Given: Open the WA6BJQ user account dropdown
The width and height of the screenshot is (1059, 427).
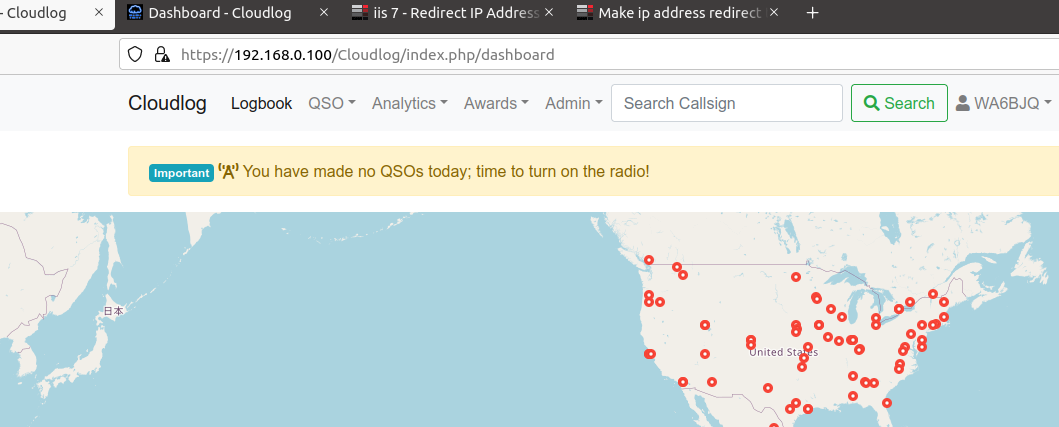Looking at the screenshot, I should [x=1004, y=103].
